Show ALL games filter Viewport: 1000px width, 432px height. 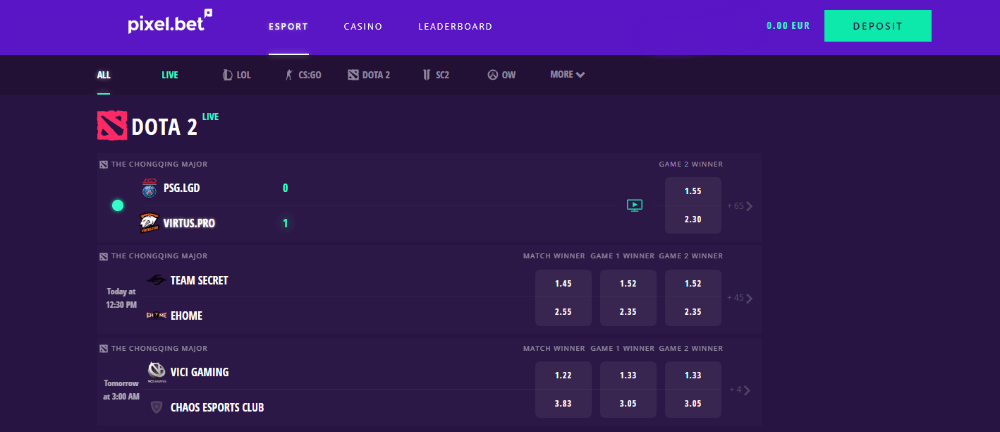coord(103,75)
